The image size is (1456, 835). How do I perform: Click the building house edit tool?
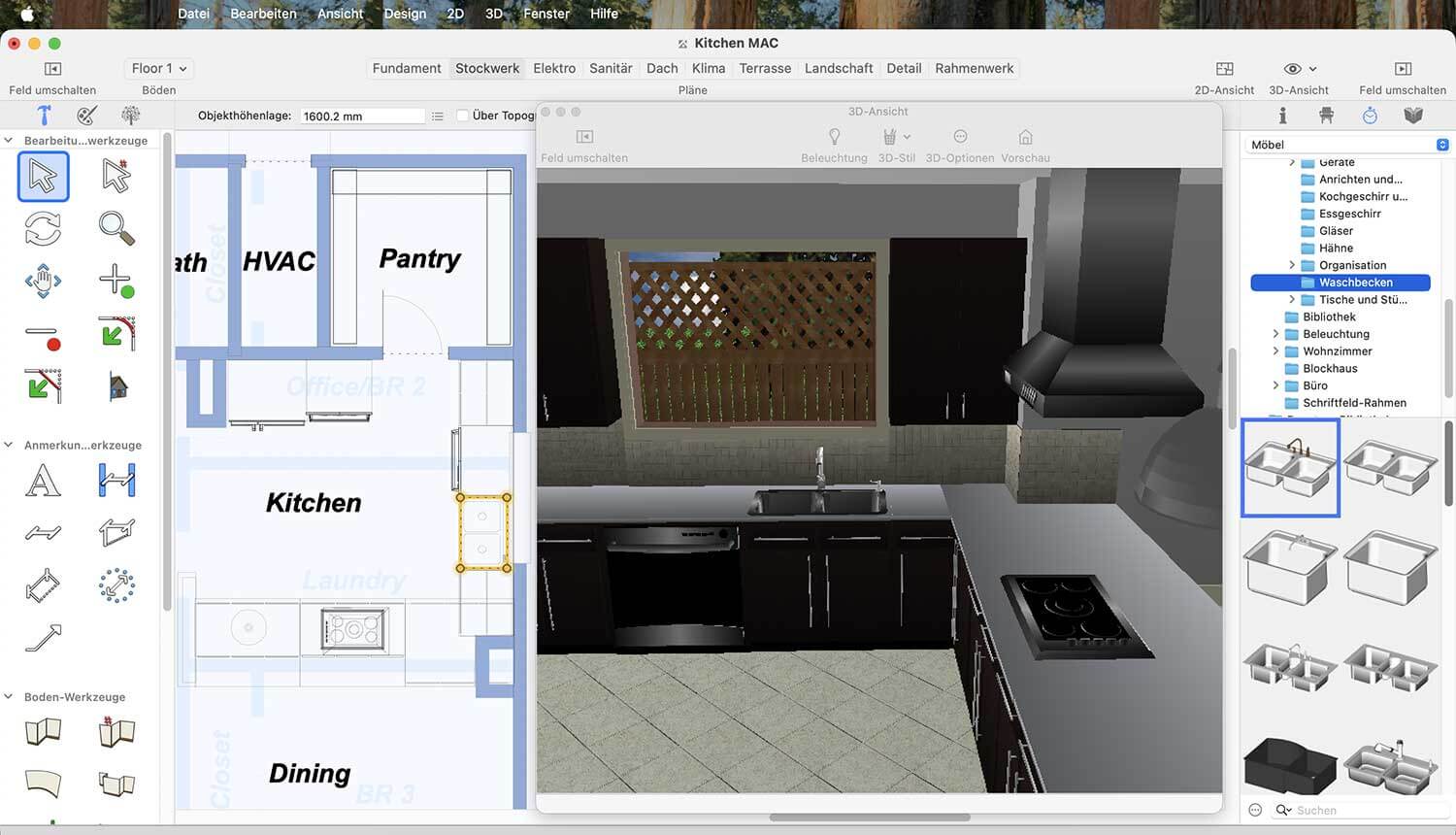[x=117, y=386]
